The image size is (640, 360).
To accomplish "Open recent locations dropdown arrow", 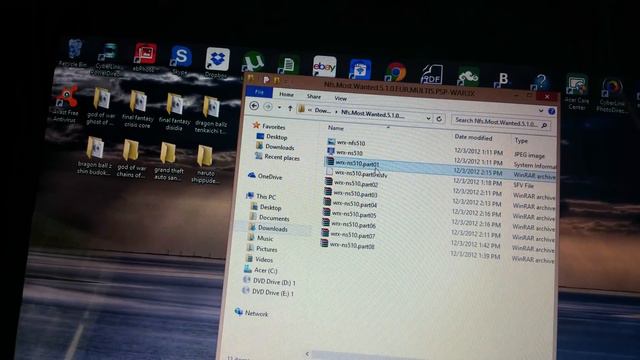I will pos(280,107).
